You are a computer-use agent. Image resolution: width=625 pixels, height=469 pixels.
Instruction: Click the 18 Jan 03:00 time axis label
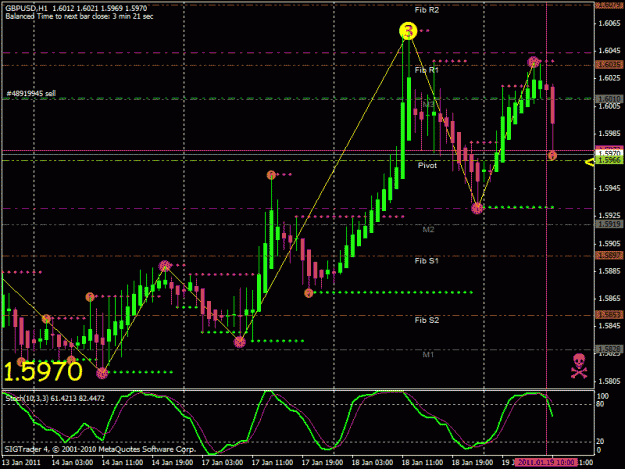372,462
